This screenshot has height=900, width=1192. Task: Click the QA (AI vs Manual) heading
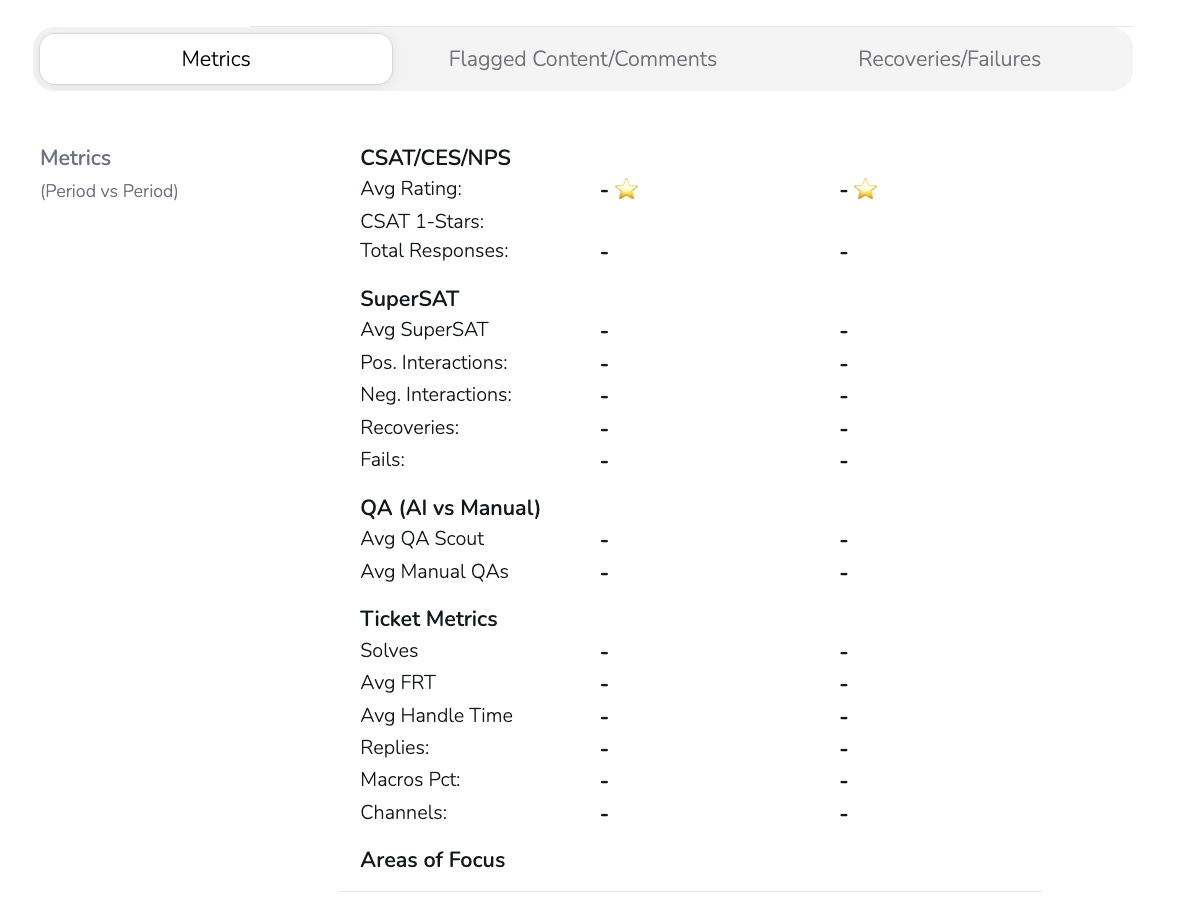[450, 508]
